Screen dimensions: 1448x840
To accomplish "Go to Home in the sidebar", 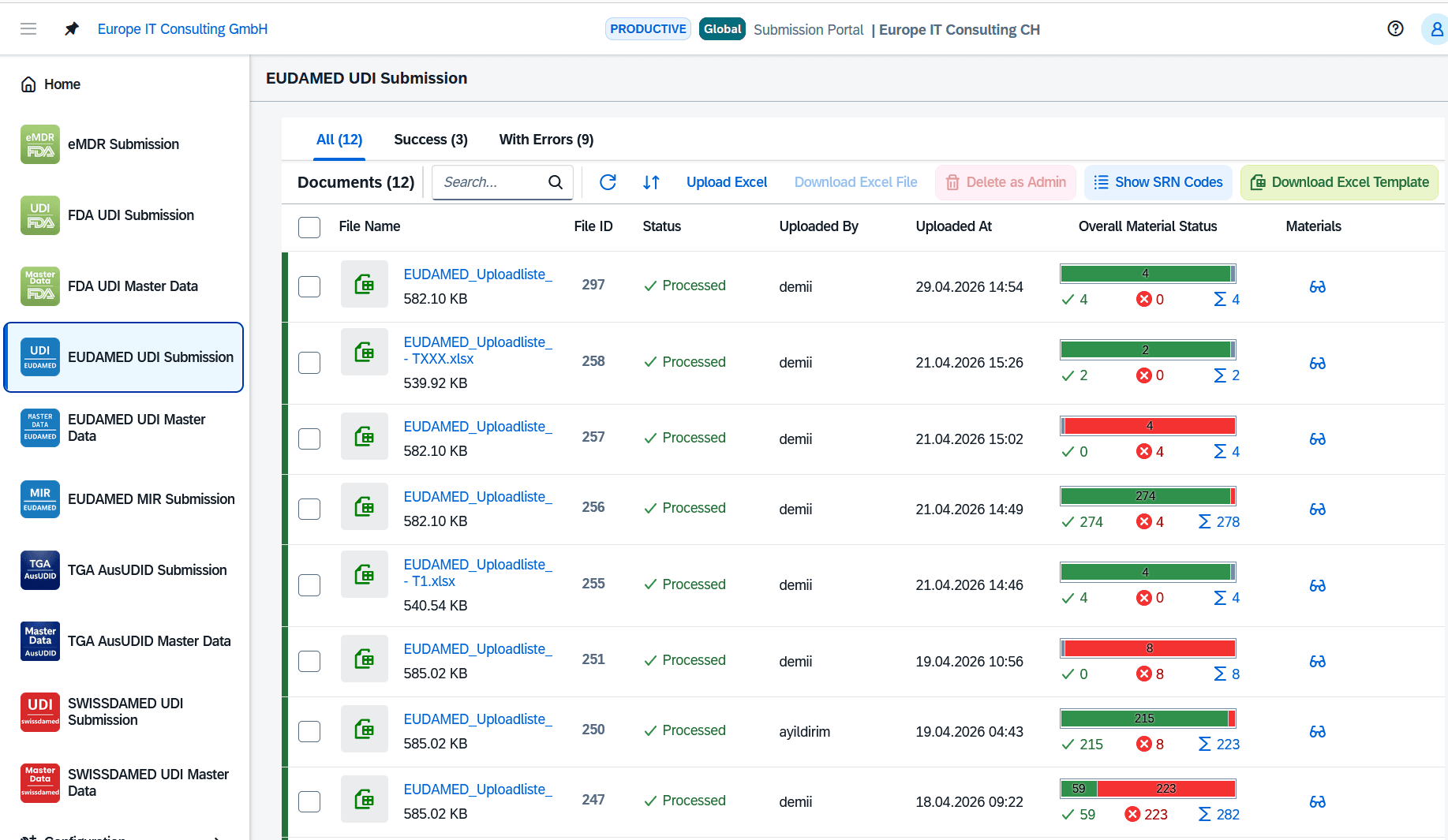I will [x=124, y=84].
